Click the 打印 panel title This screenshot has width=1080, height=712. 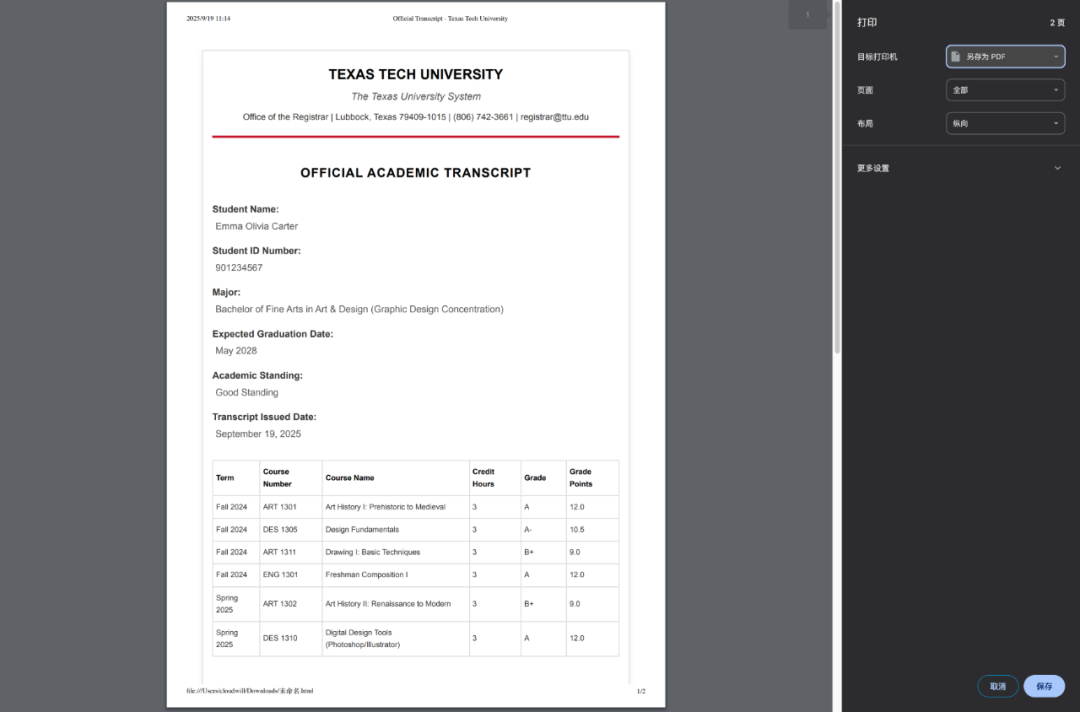[x=866, y=23]
